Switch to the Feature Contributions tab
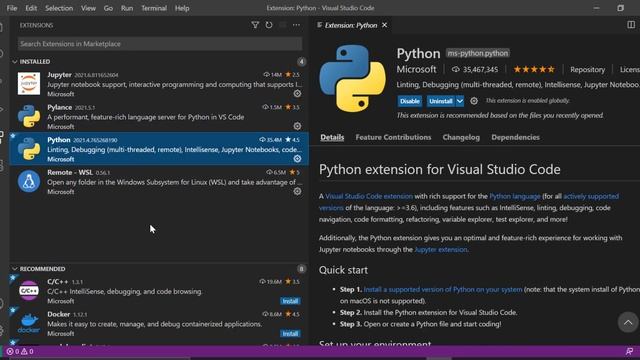Viewport: 640px width, 360px height. pyautogui.click(x=393, y=137)
